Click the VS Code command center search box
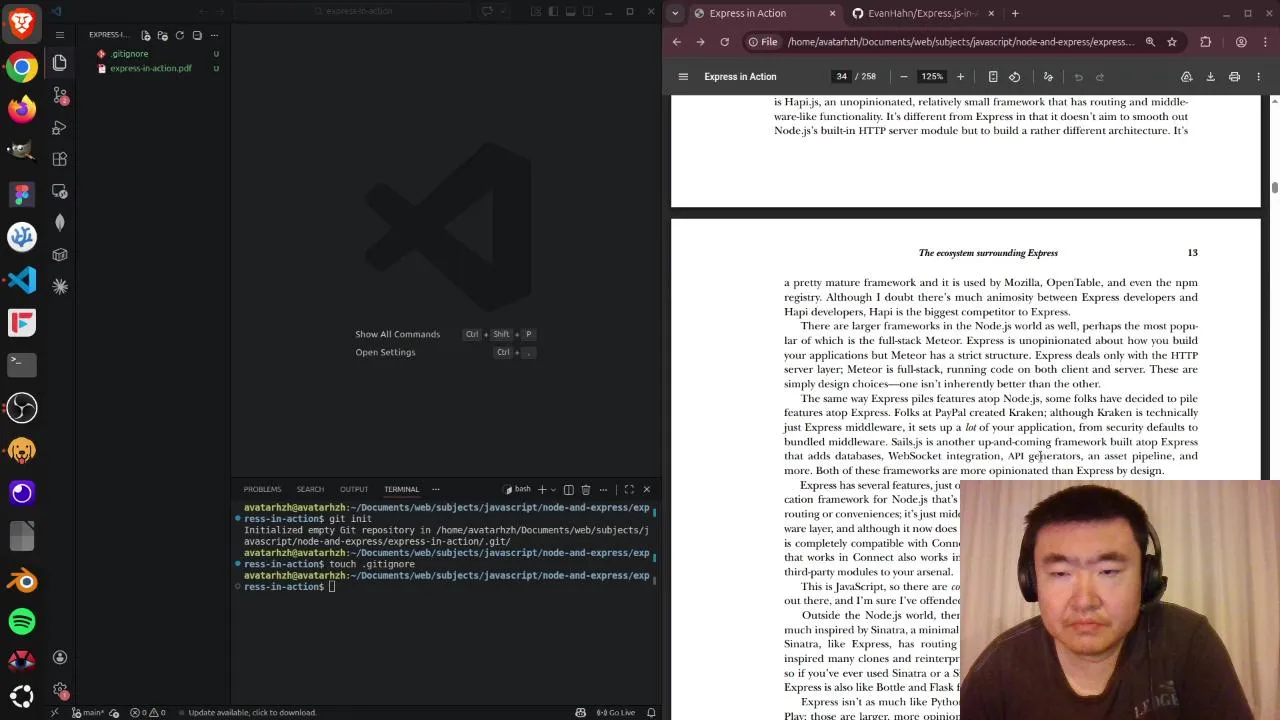Image resolution: width=1280 pixels, height=720 pixels. 355,11
